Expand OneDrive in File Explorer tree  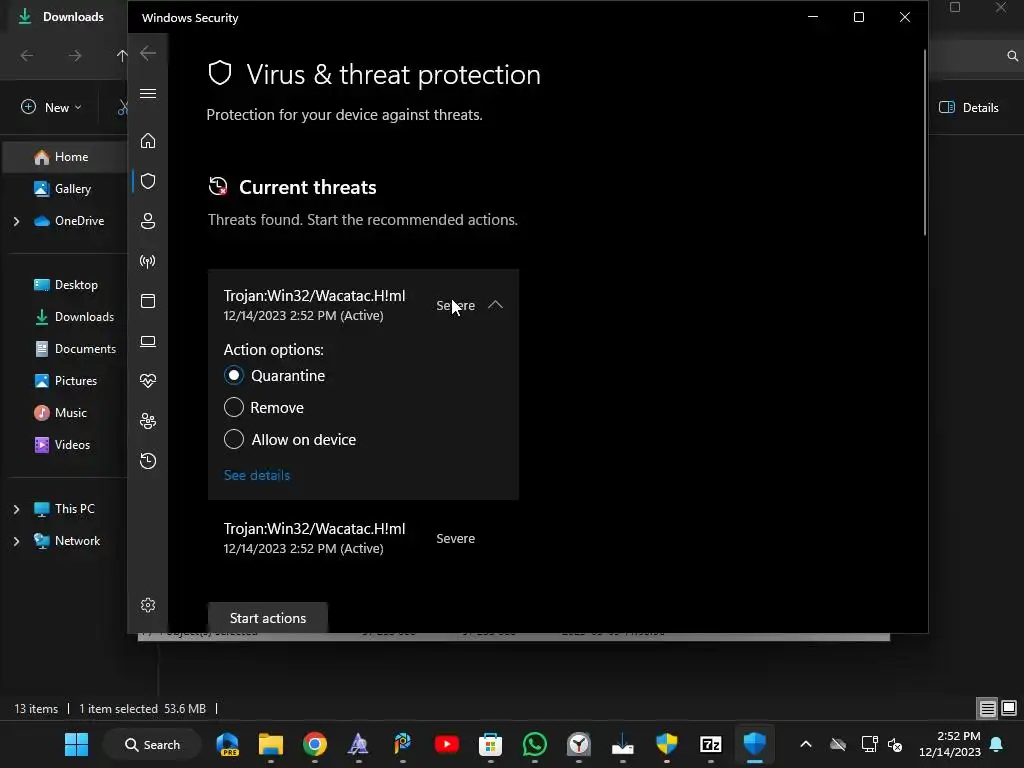16,221
